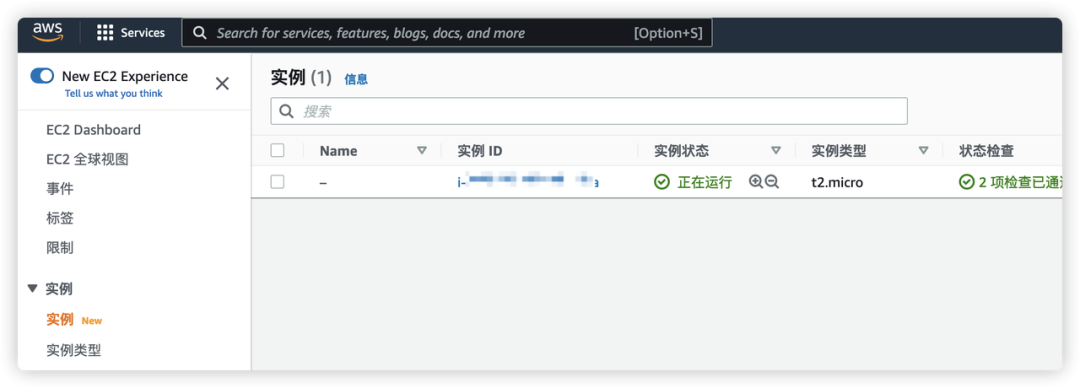Close the New EC2 Experience banner
The width and height of the screenshot is (1080, 388).
pyautogui.click(x=222, y=84)
